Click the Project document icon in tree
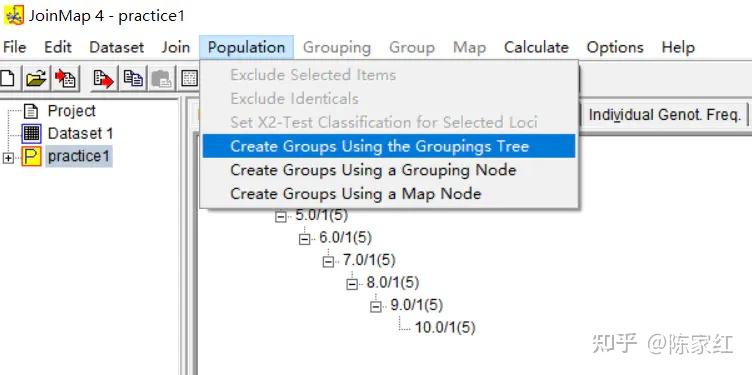The image size is (752, 375). pos(31,111)
